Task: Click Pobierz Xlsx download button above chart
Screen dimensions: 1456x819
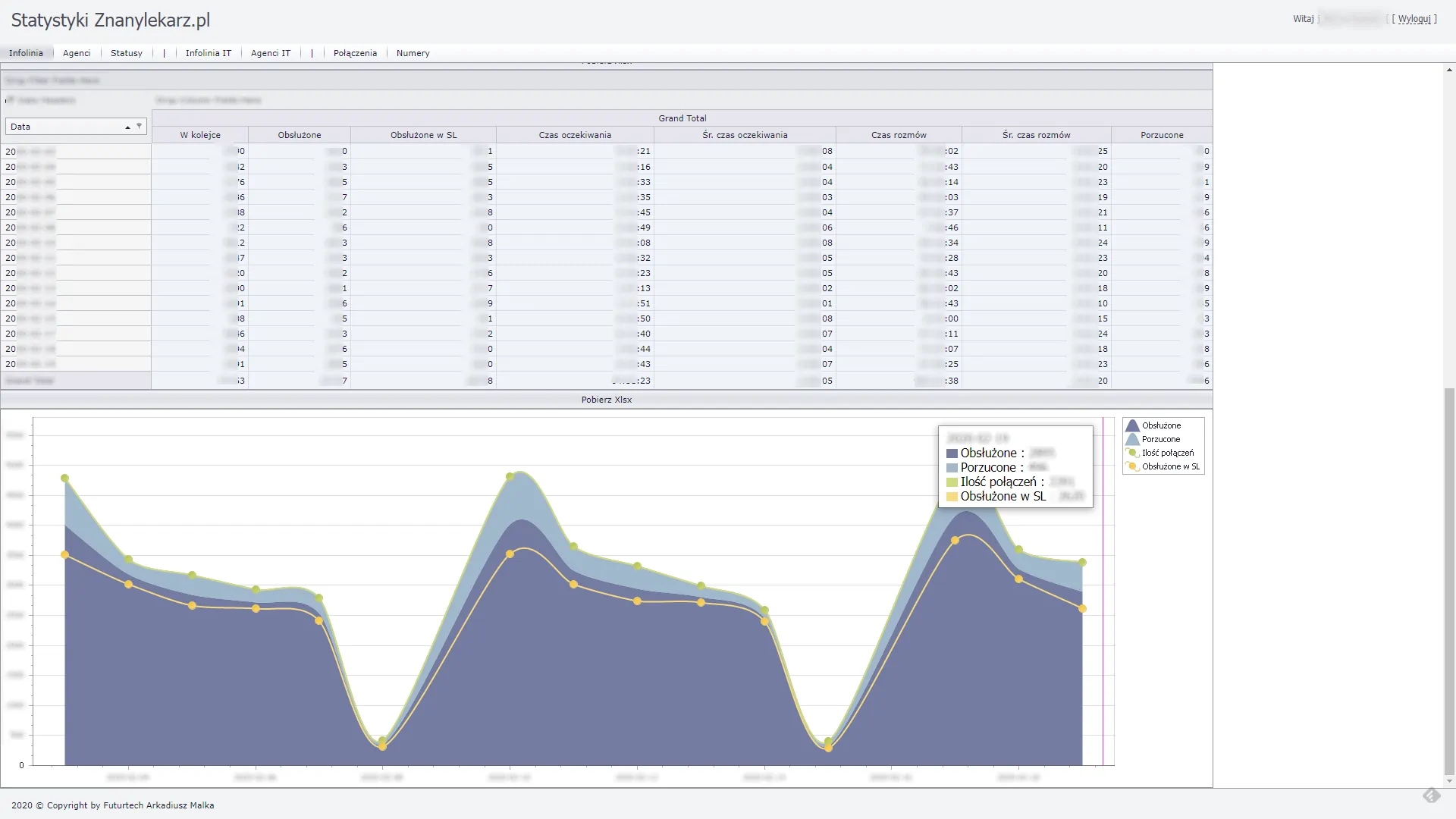Action: click(x=606, y=400)
